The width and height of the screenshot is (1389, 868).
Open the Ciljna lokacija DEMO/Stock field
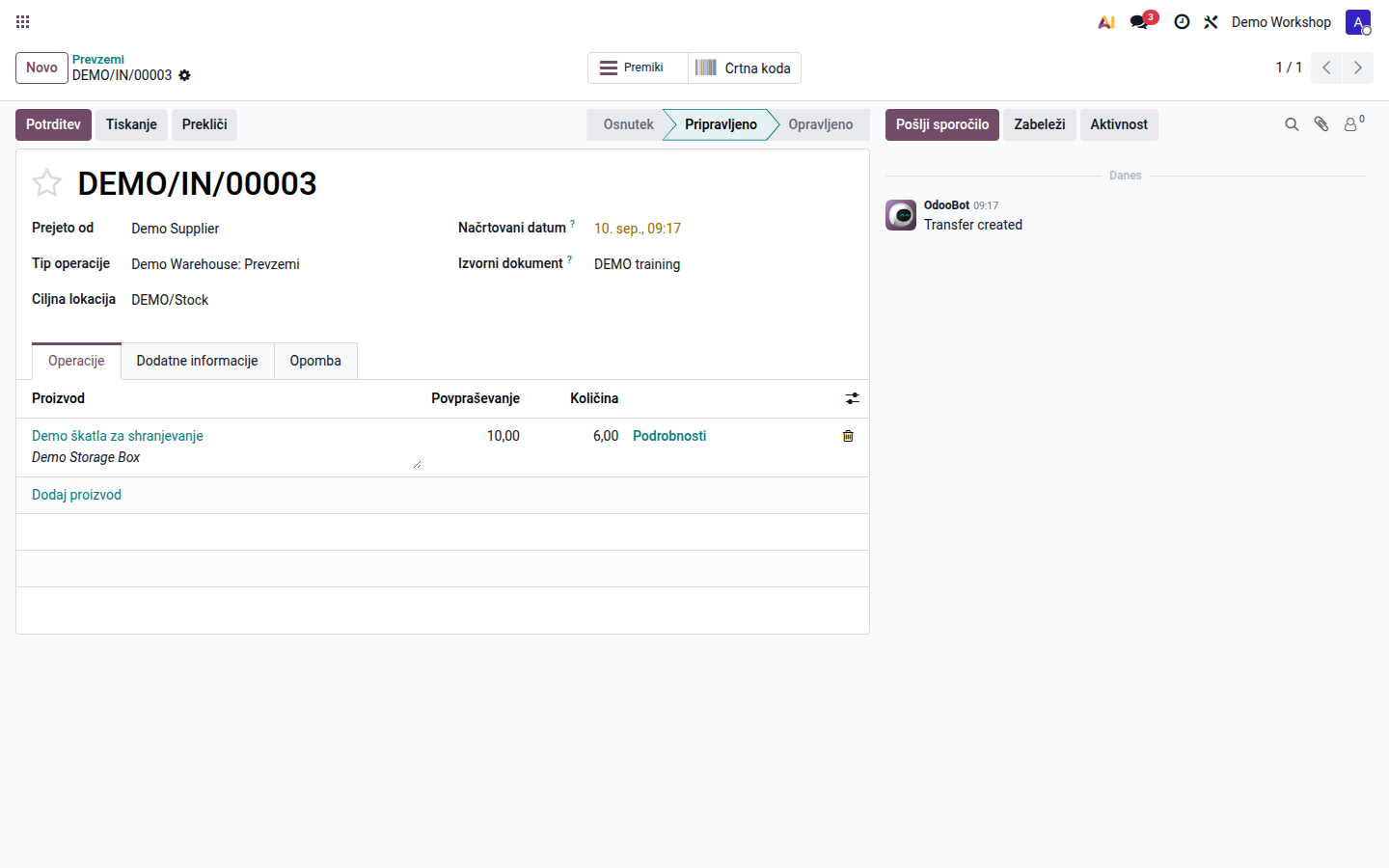click(280, 300)
